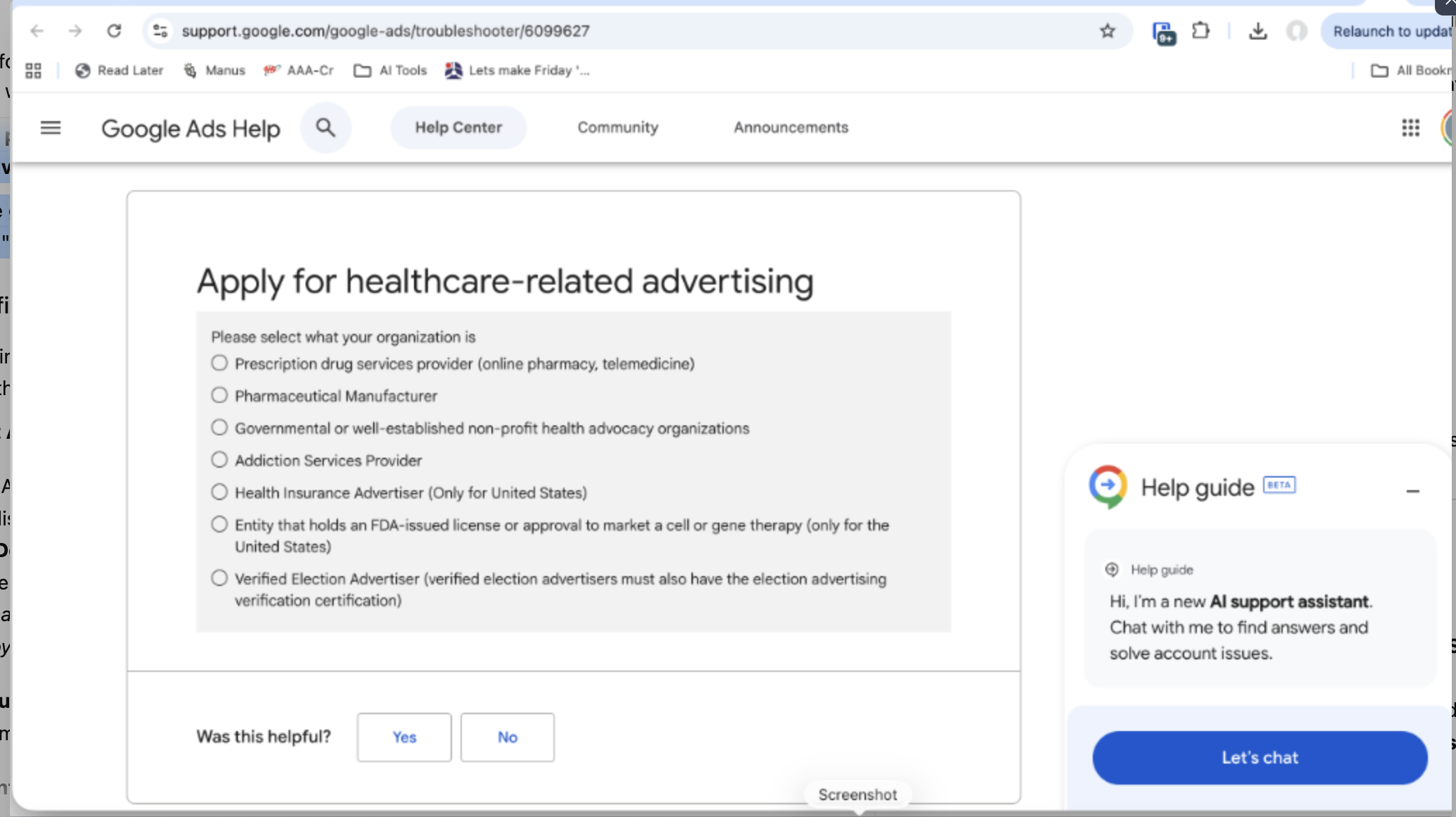Open site information icon in address bar
The width and height of the screenshot is (1456, 817).
[161, 31]
